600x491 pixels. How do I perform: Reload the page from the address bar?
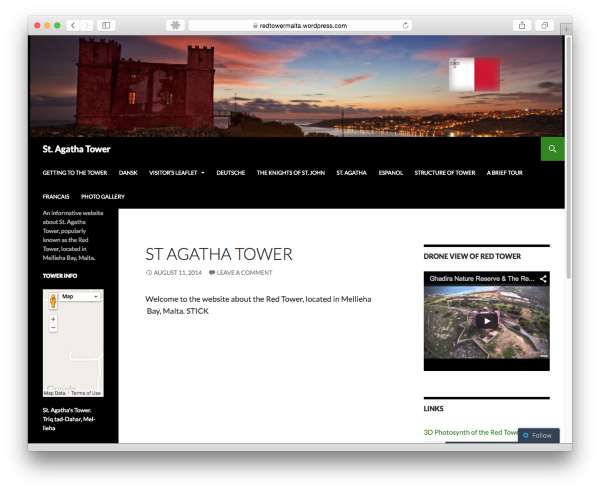(405, 25)
